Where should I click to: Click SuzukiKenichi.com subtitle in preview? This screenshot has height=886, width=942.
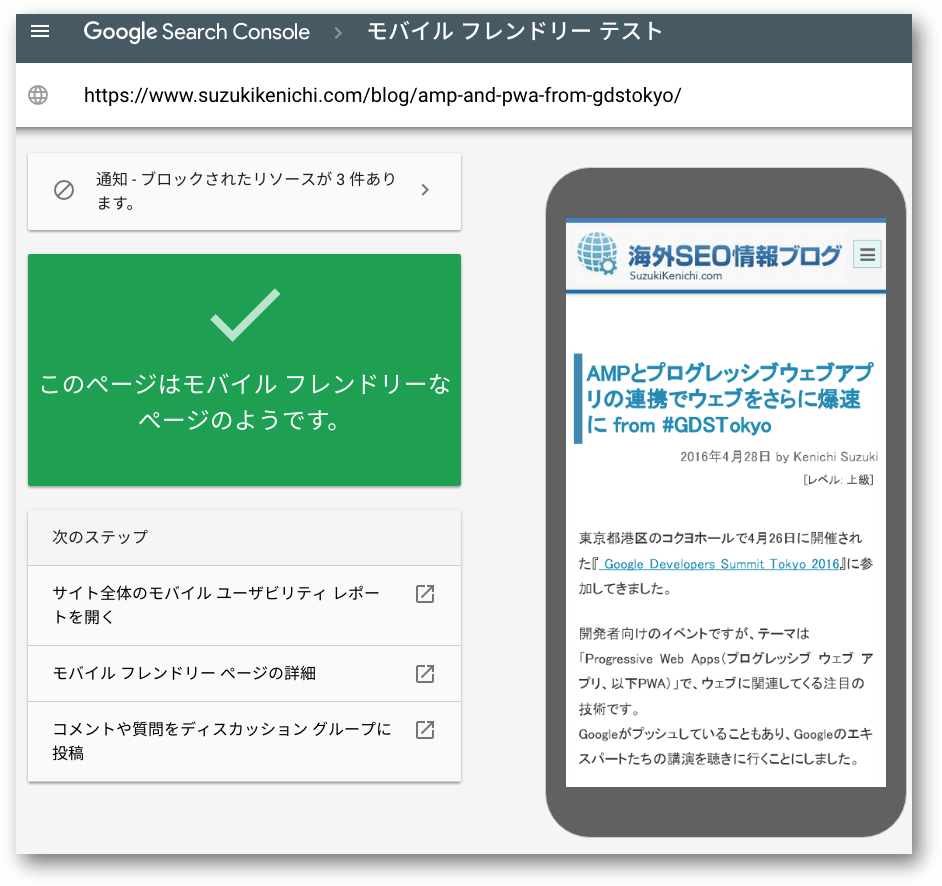coord(675,276)
